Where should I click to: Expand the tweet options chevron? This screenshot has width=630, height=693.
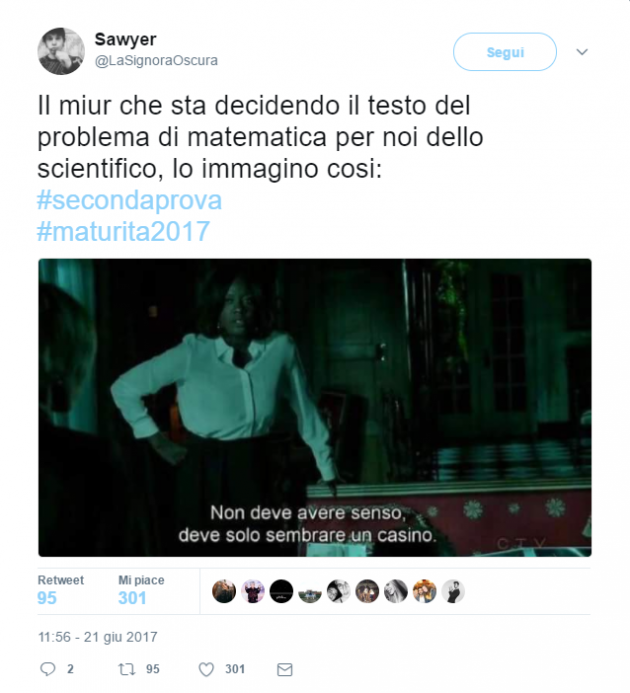(582, 52)
